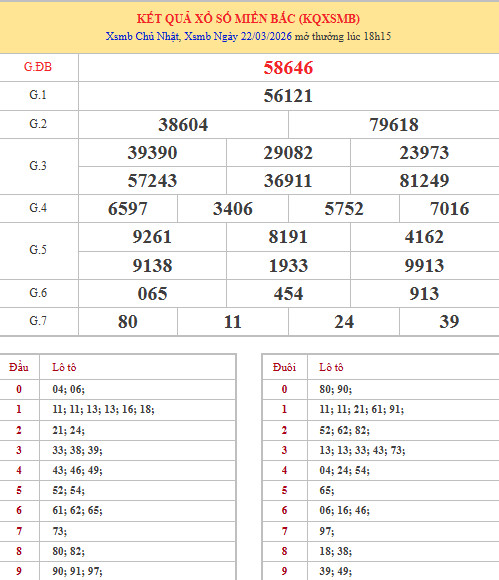Click G.4 number 3406
This screenshot has height=580, width=499.
[x=233, y=209]
